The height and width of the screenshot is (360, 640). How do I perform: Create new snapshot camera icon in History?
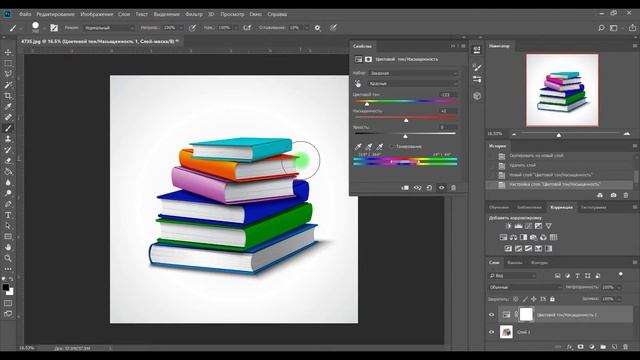[613, 196]
